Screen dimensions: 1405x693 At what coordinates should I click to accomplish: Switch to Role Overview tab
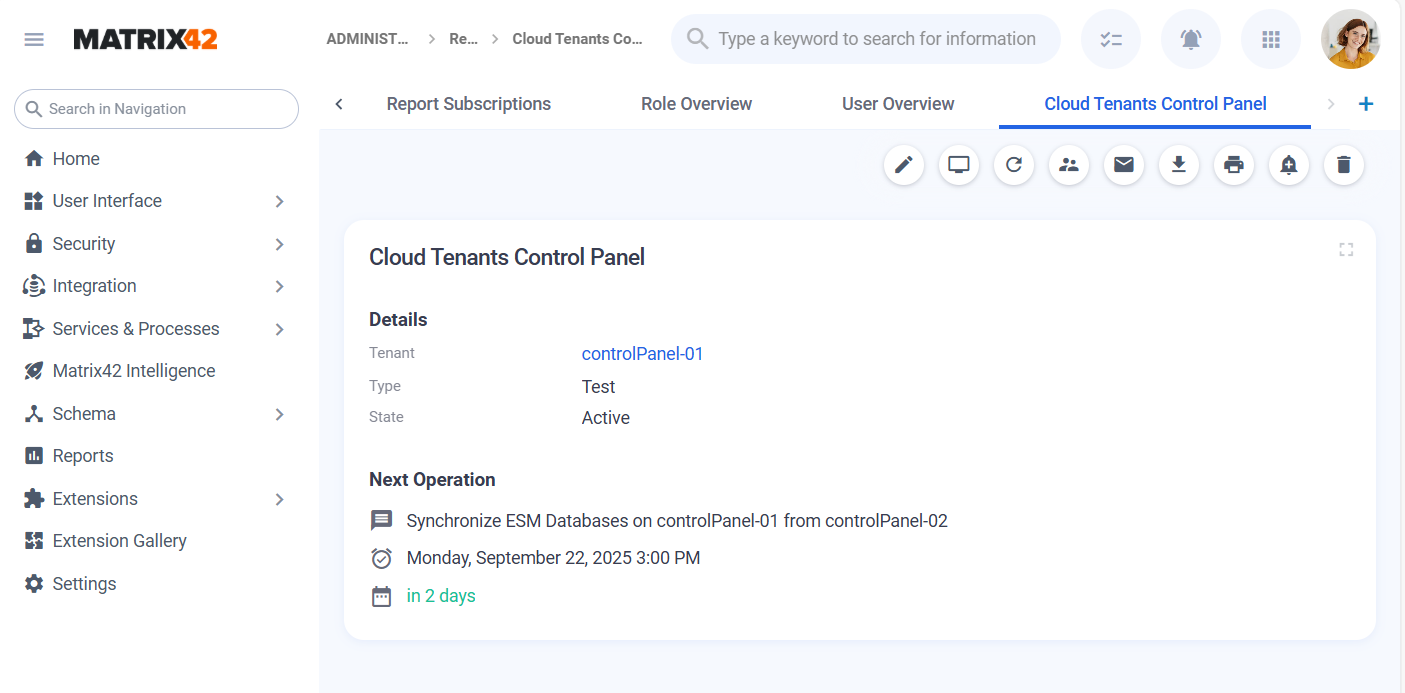pos(697,104)
